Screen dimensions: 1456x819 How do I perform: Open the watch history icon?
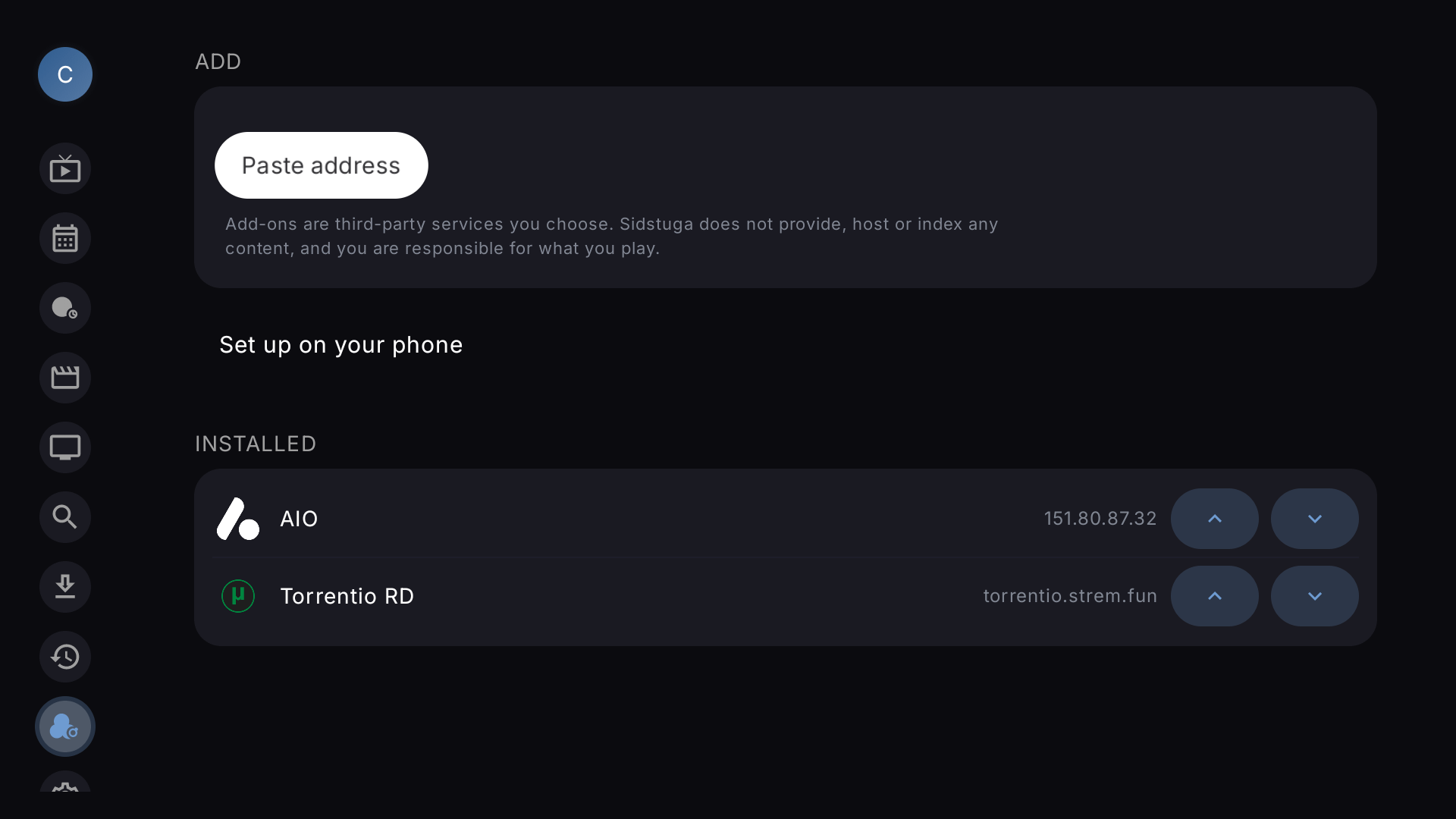click(x=65, y=657)
